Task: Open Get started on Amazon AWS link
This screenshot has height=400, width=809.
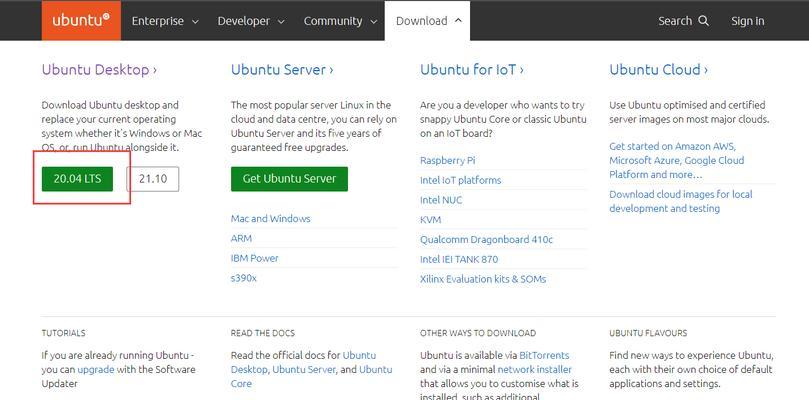Action: 676,161
